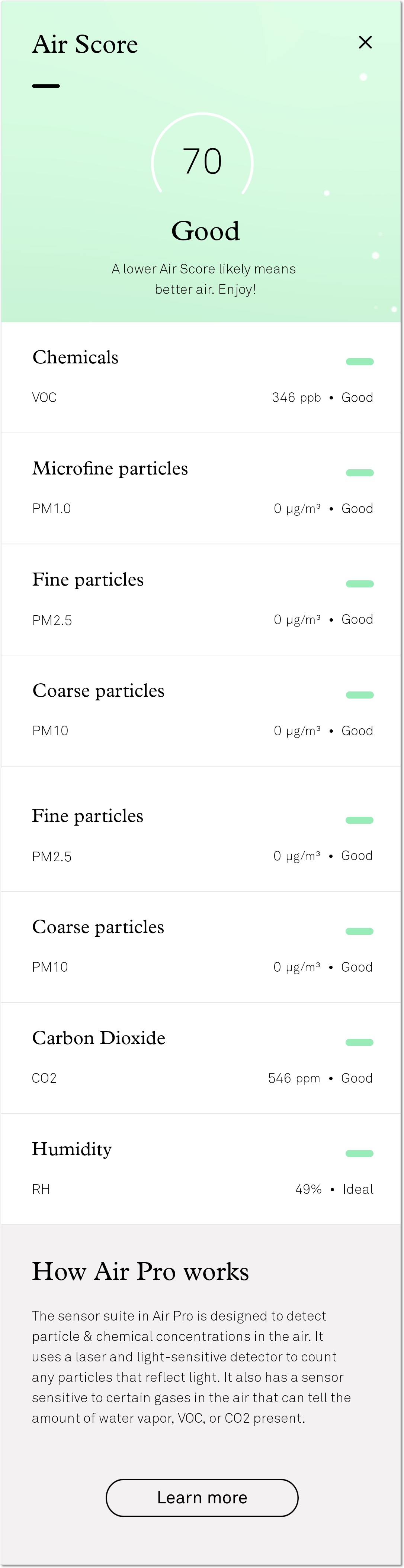Click the close X at top right
Screen dimensions: 404x1568
point(365,43)
